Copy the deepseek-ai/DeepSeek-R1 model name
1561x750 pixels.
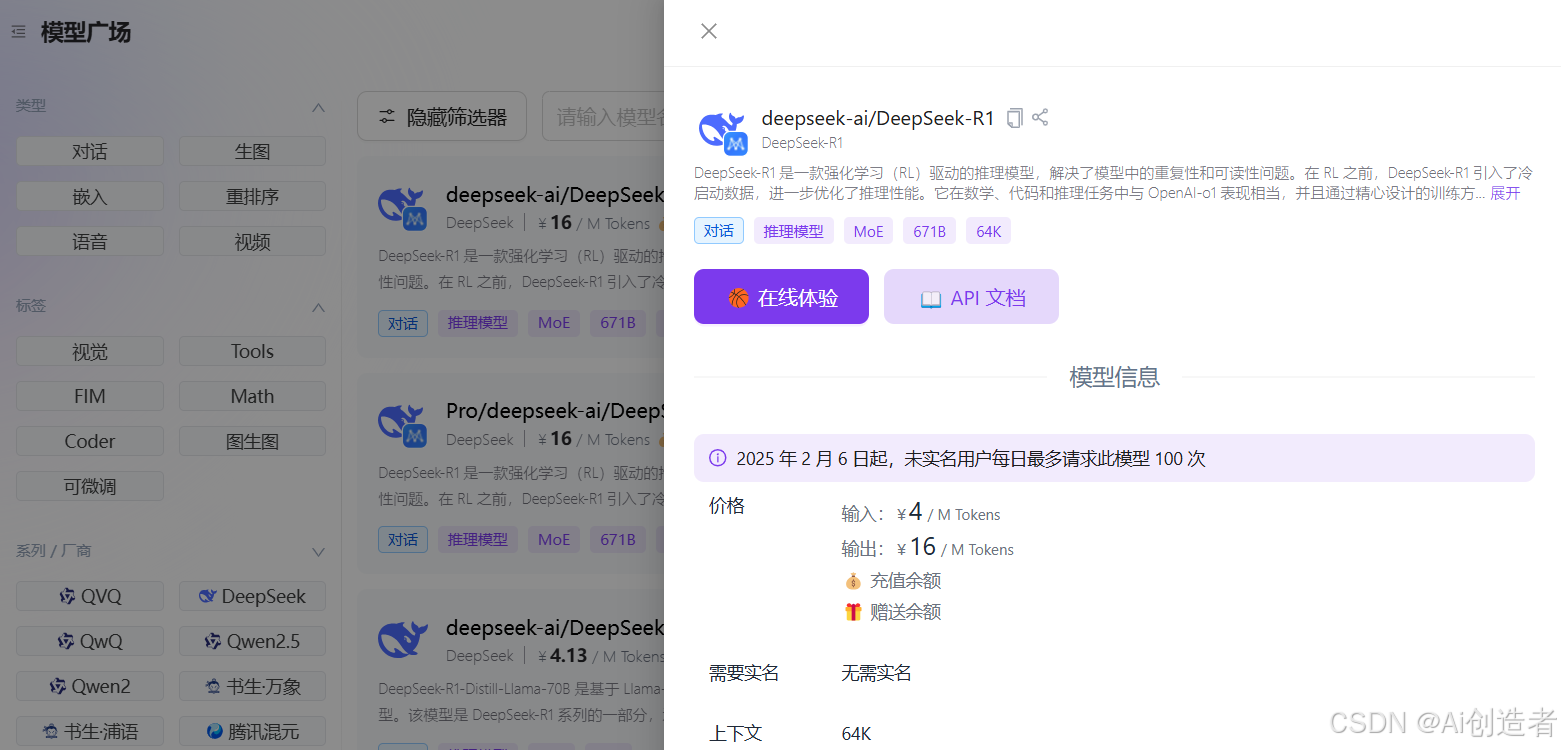(1014, 118)
